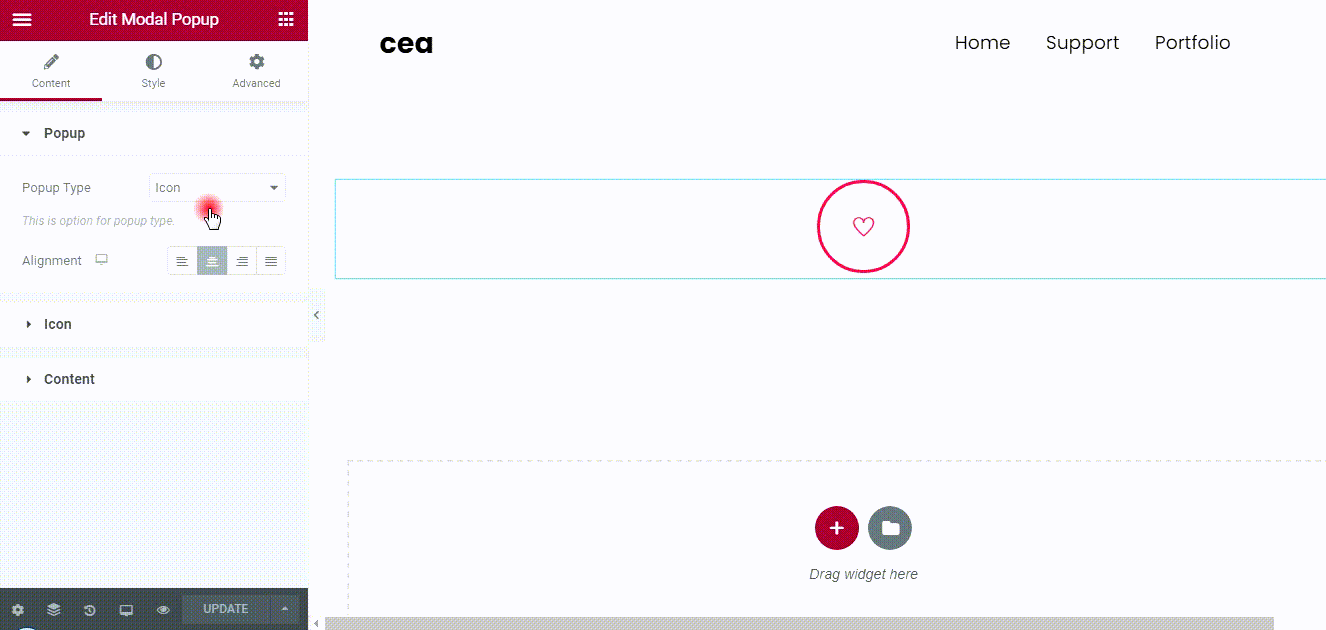Open the hamburger menu in Elementor header
The height and width of the screenshot is (630, 1326).
pos(22,19)
